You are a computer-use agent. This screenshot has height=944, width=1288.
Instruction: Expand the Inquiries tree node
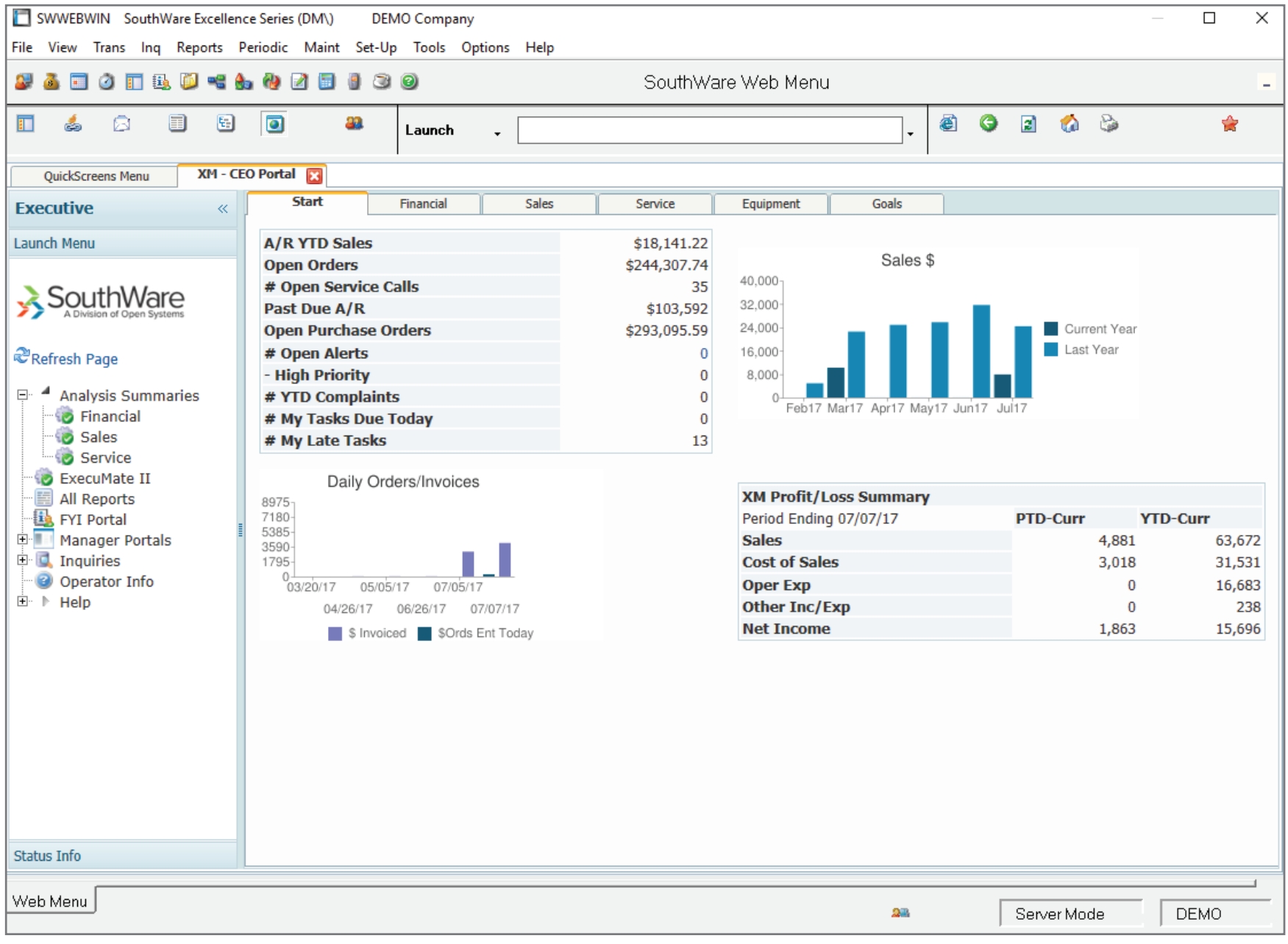(x=21, y=561)
